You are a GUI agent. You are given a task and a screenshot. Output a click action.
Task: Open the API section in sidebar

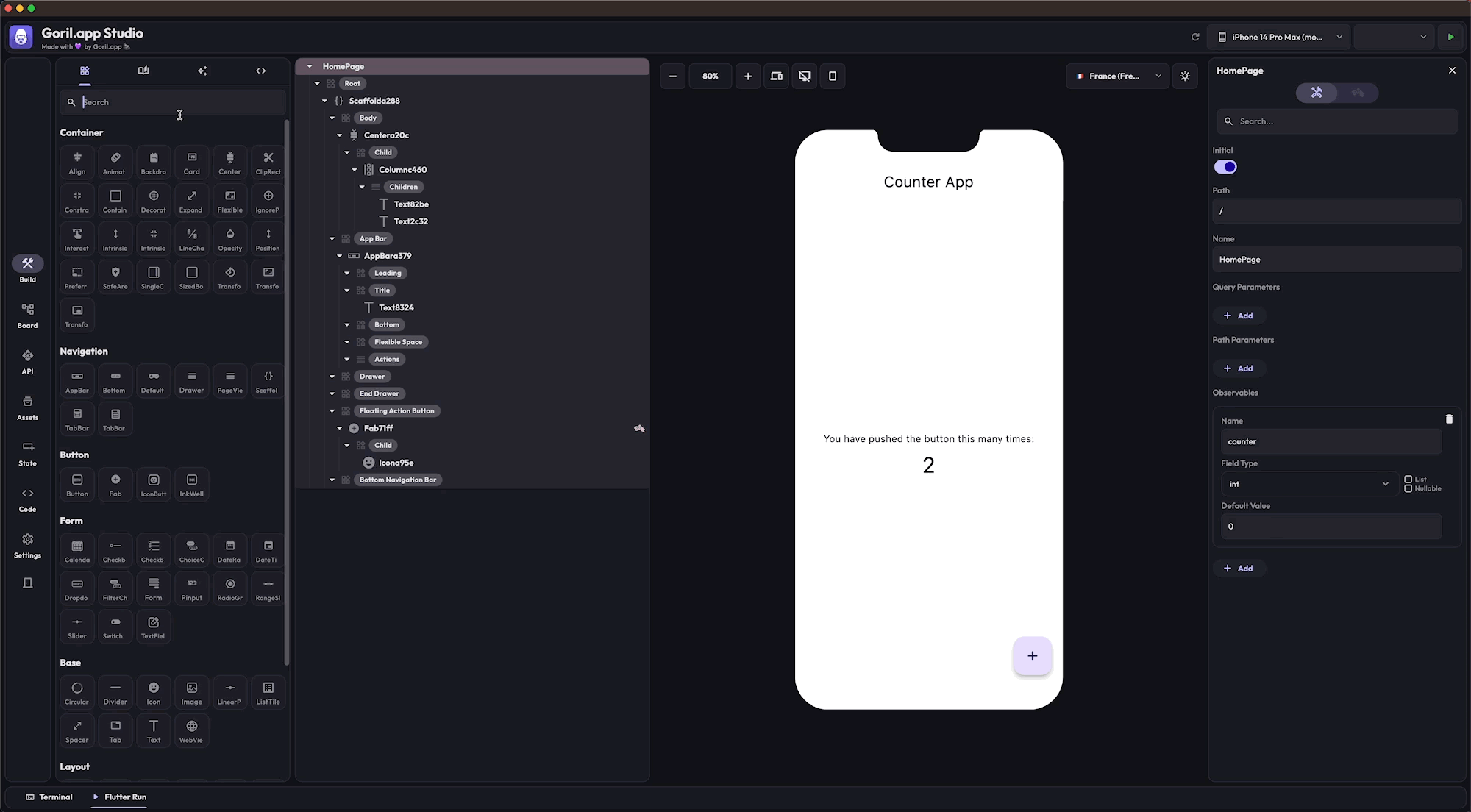(x=27, y=362)
